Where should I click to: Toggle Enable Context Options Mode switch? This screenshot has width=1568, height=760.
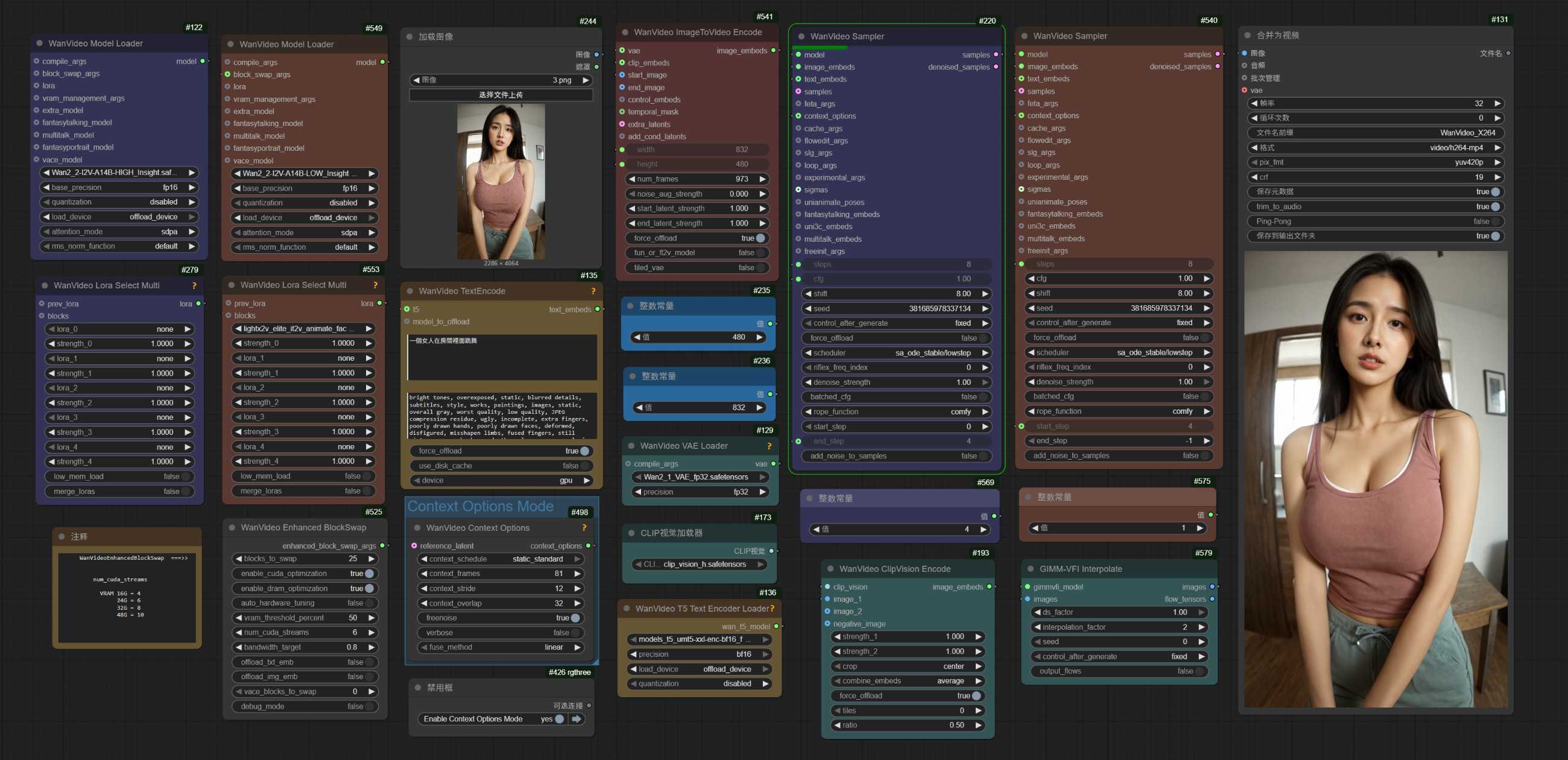(x=559, y=719)
